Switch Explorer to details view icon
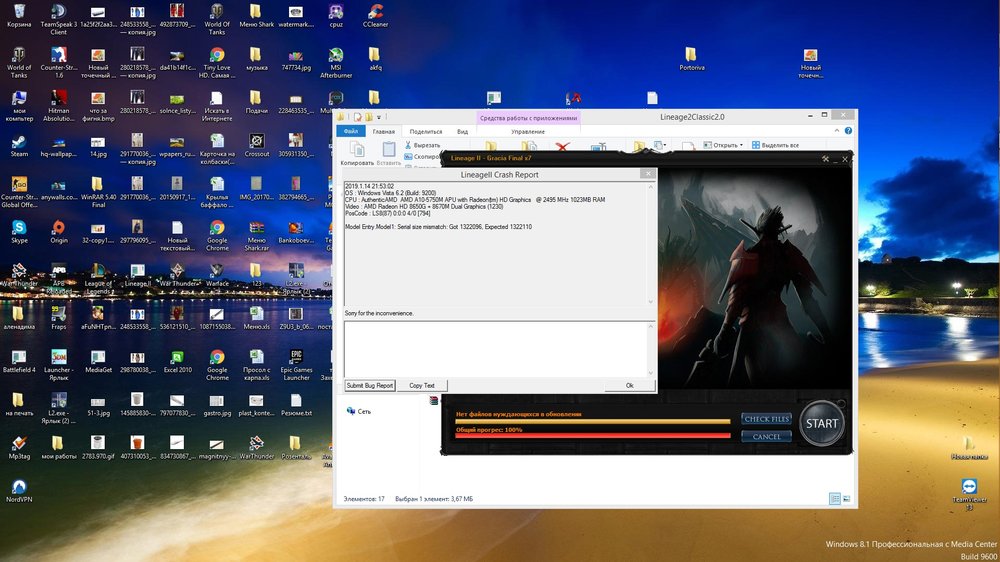This screenshot has width=1000, height=562. [833, 499]
